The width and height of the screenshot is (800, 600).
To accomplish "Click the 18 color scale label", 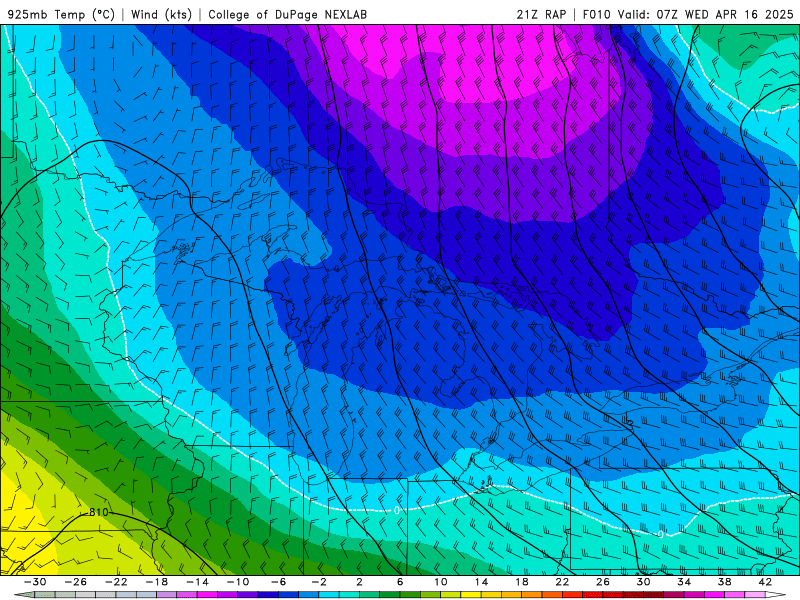I will 521,582.
